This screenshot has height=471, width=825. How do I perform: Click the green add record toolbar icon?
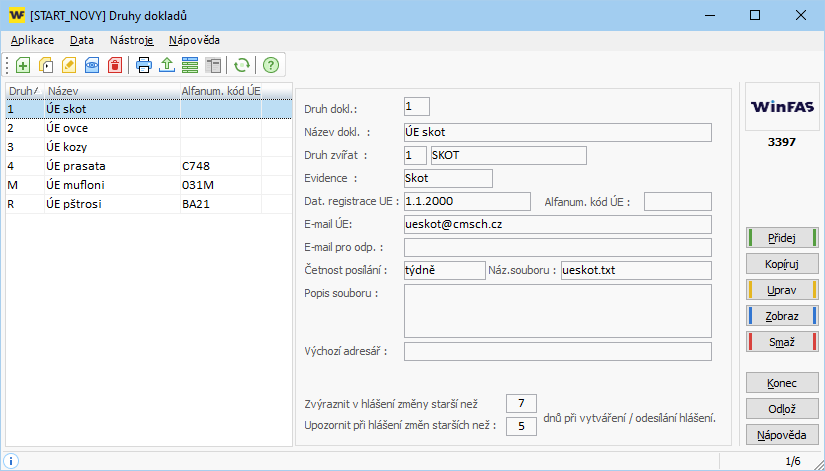click(22, 65)
